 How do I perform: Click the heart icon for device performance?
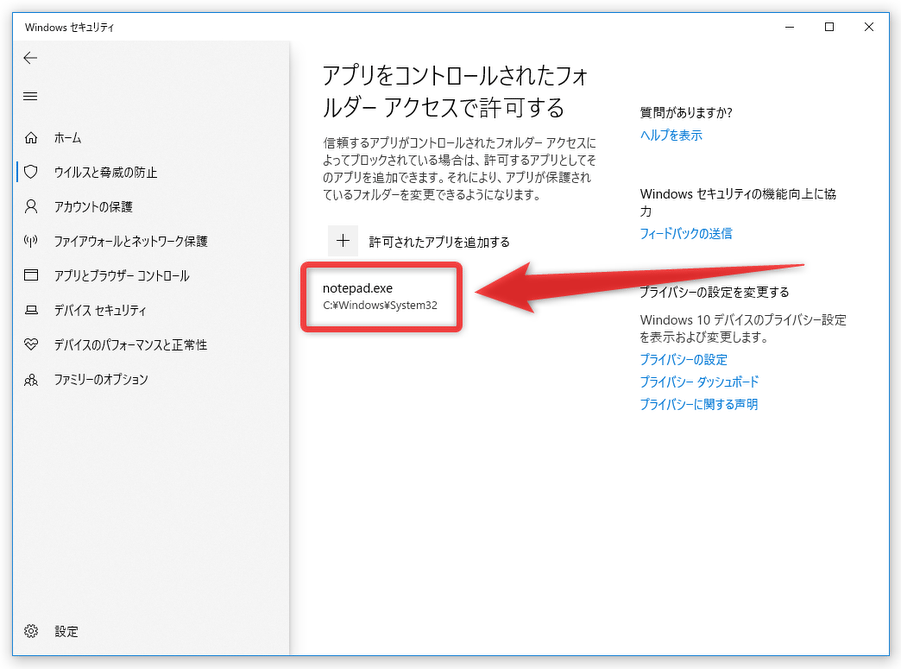(x=31, y=344)
